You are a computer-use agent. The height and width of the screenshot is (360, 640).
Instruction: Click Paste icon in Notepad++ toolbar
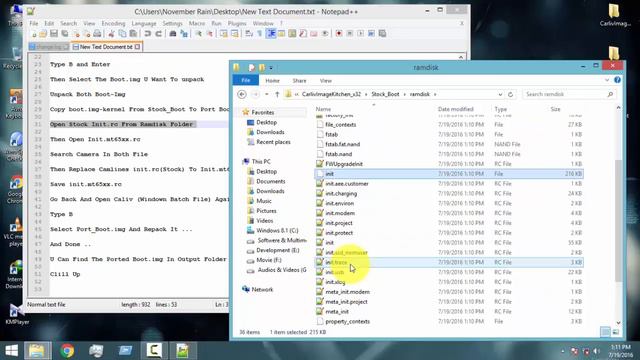tap(133, 33)
